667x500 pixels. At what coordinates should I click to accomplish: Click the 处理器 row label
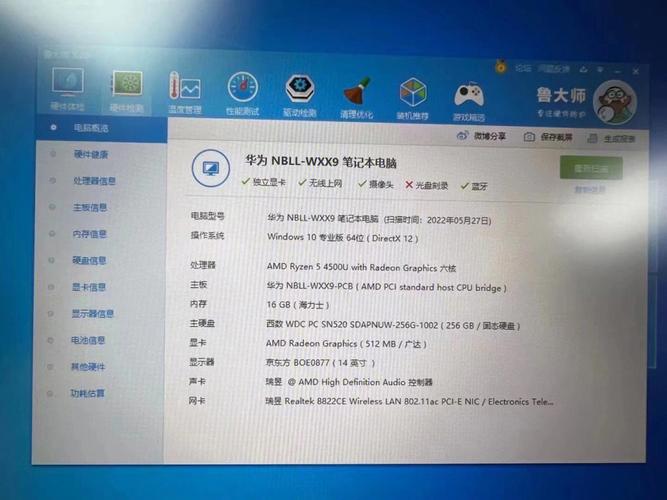pyautogui.click(x=203, y=265)
